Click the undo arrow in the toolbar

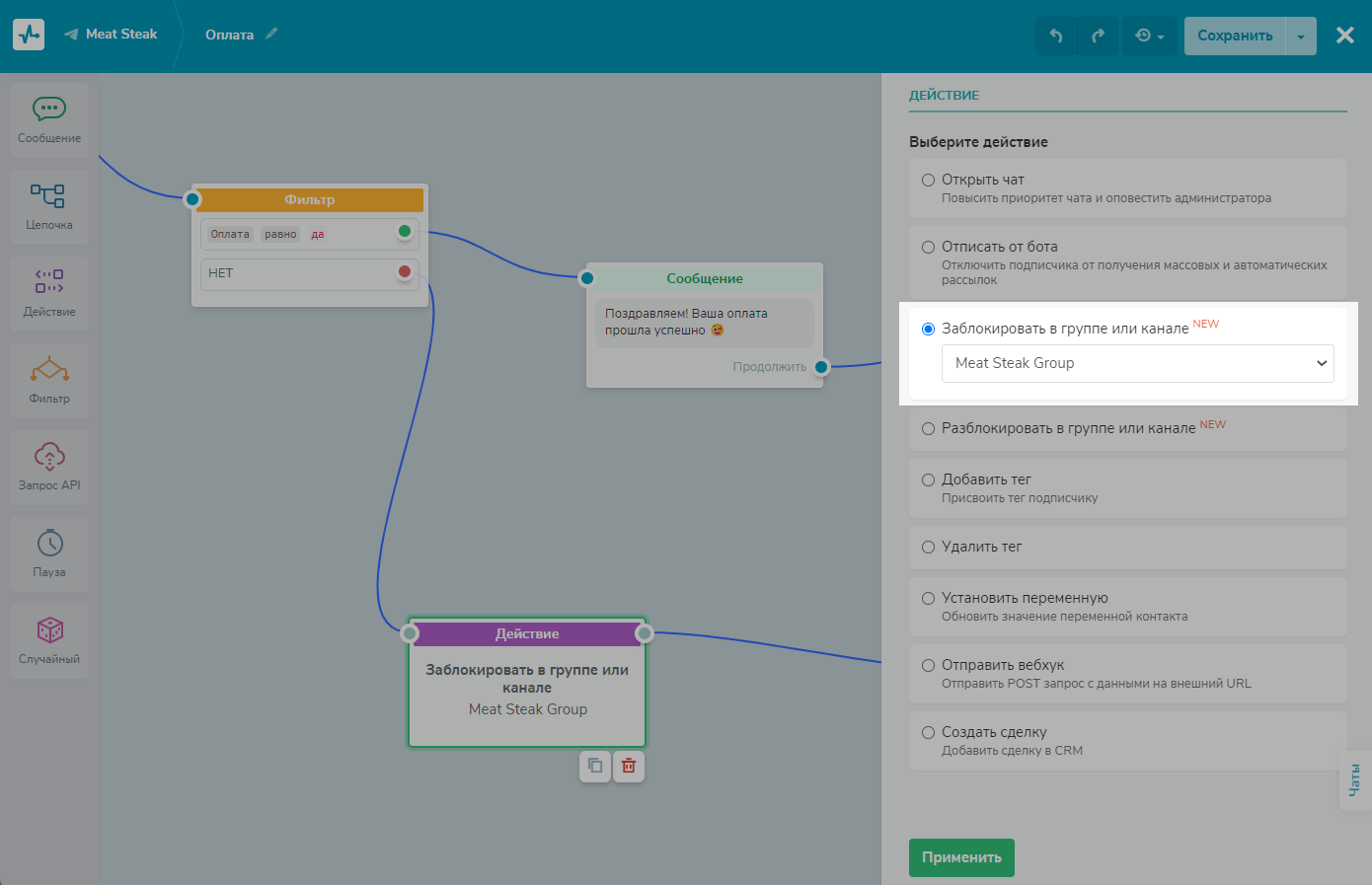point(1056,36)
